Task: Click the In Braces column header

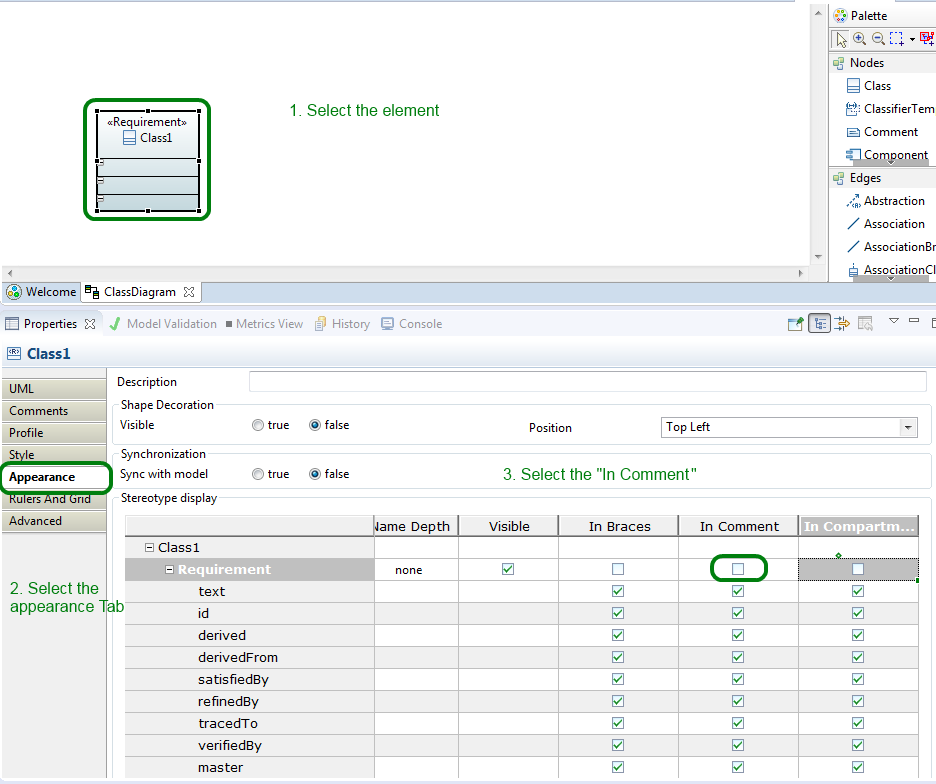Action: (619, 526)
